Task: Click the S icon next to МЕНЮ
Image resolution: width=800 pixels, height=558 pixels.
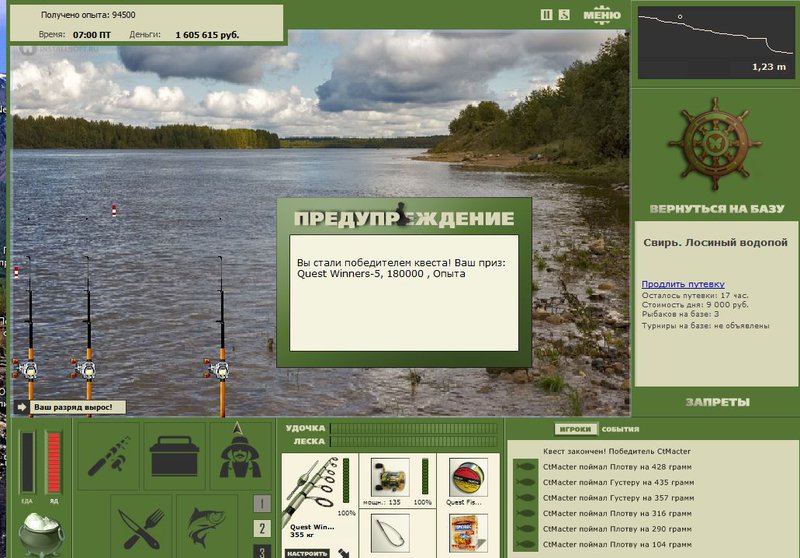Action: coord(564,15)
